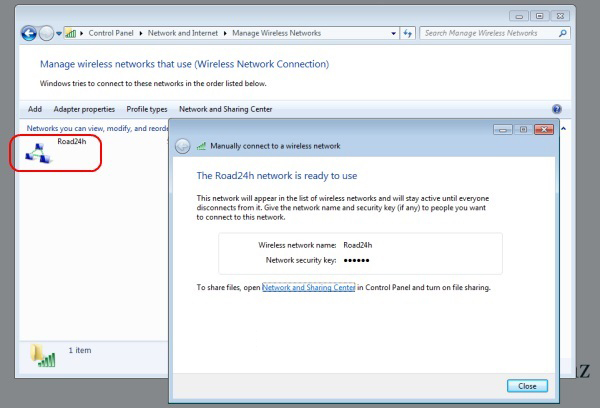Viewport: 600px width, 408px height.
Task: Open help with the blue question mark icon
Action: point(557,109)
